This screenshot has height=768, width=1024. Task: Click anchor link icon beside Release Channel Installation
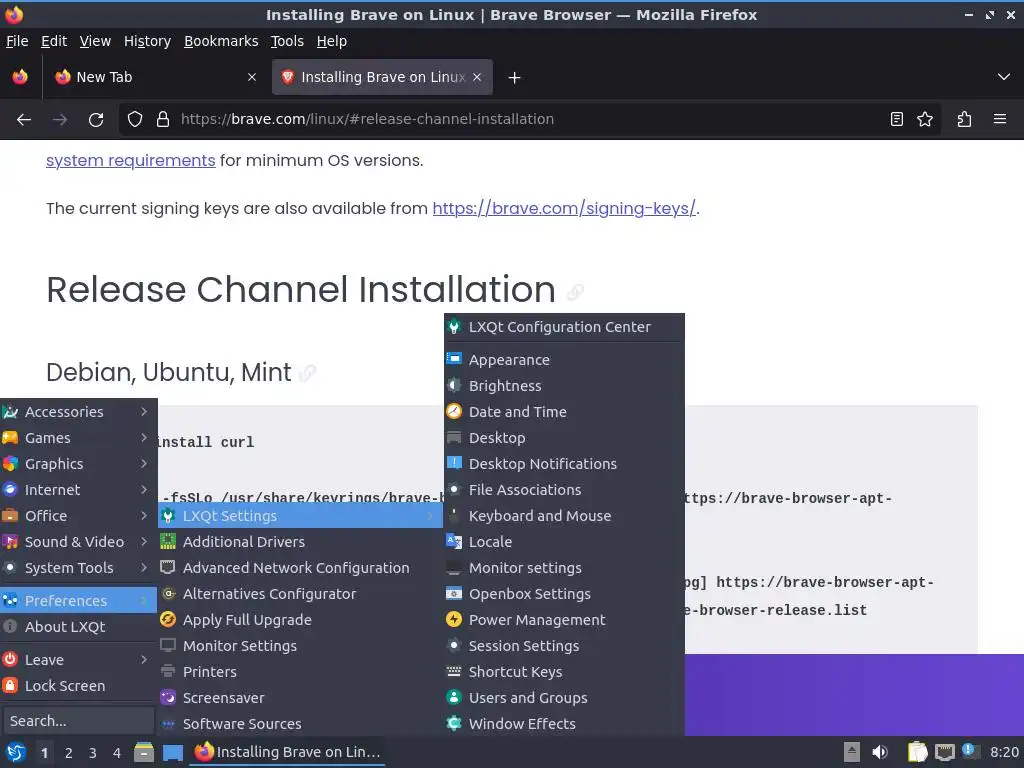coord(575,292)
